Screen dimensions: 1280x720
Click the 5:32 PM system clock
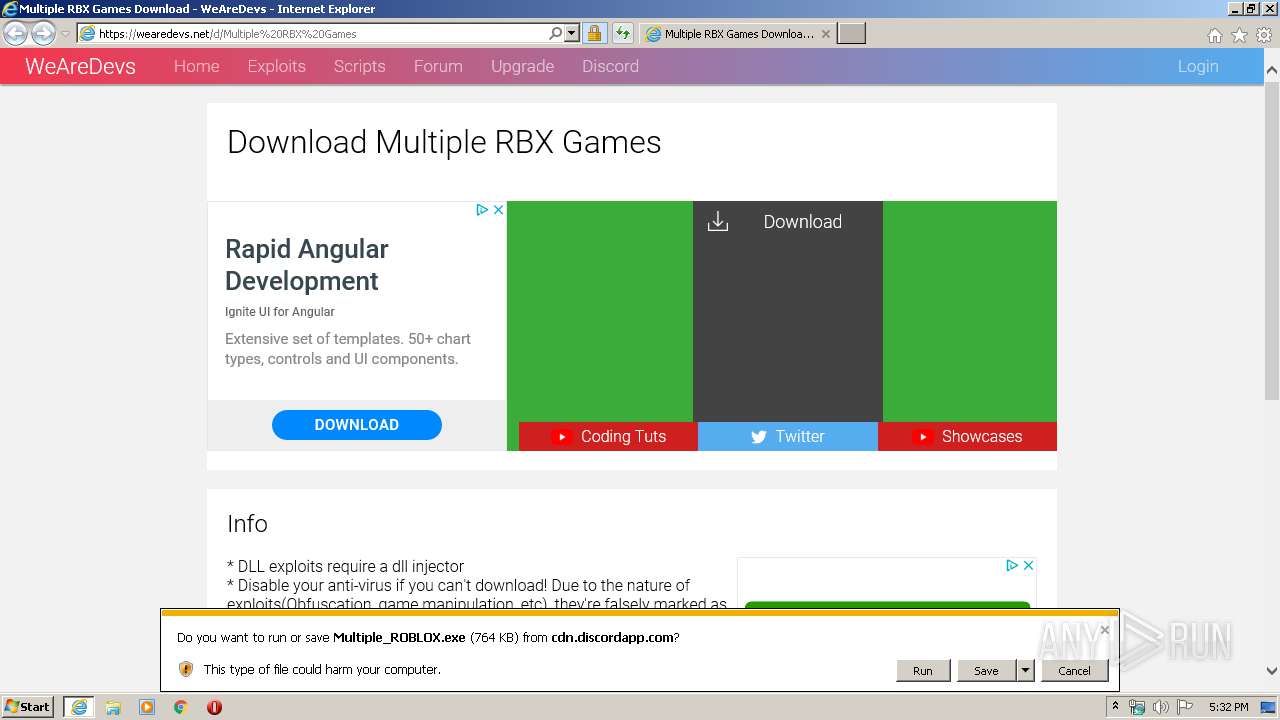[x=1228, y=707]
